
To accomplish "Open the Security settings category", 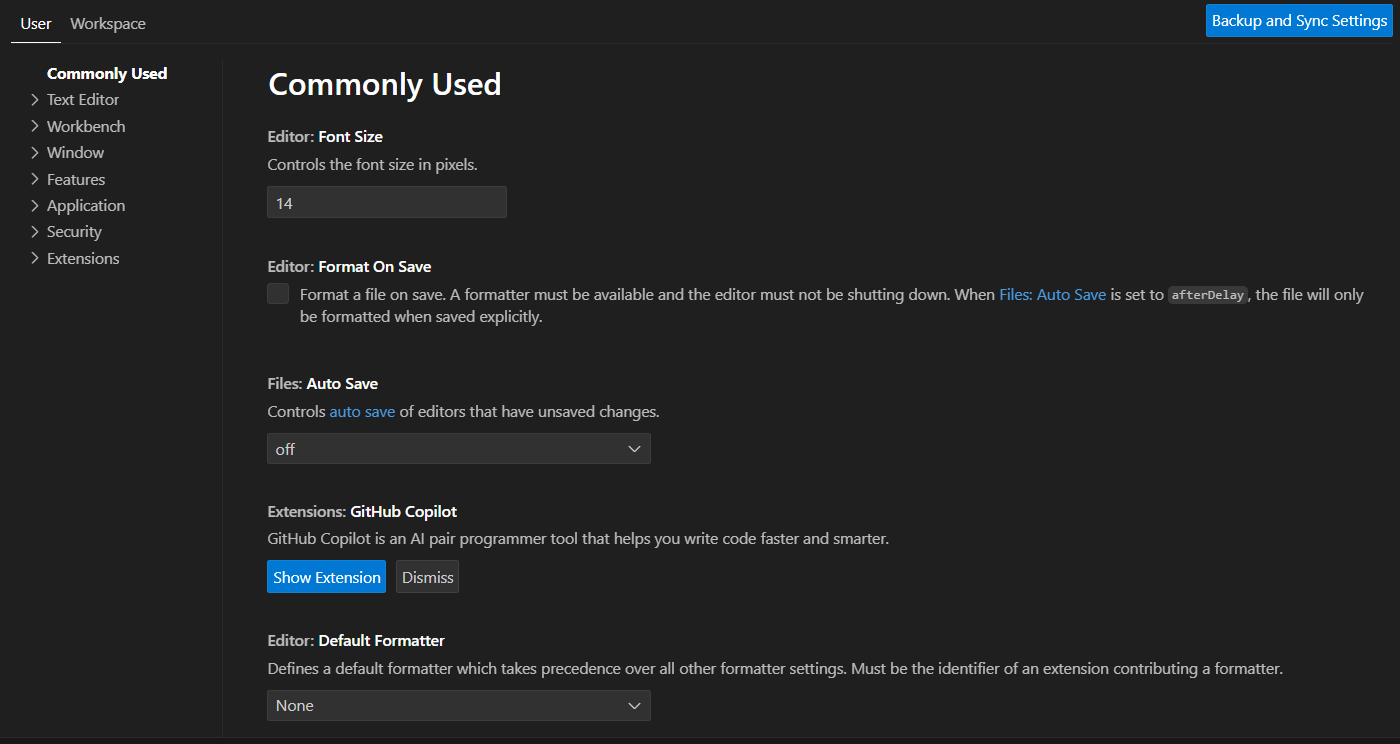I will pyautogui.click(x=74, y=231).
